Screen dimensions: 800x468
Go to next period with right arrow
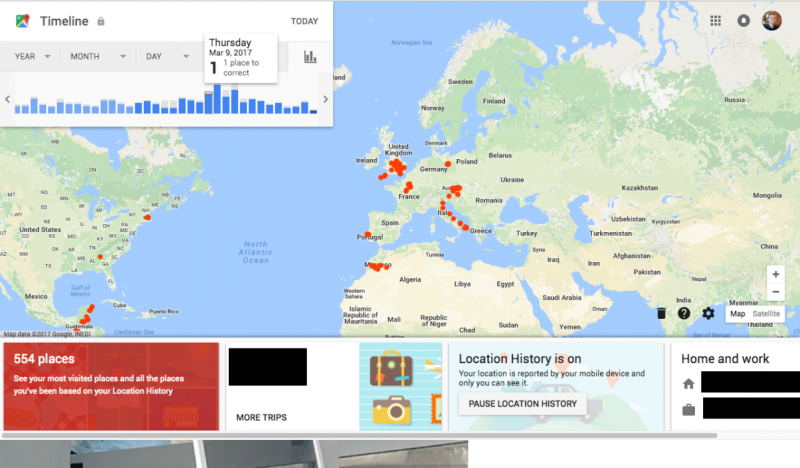326,100
